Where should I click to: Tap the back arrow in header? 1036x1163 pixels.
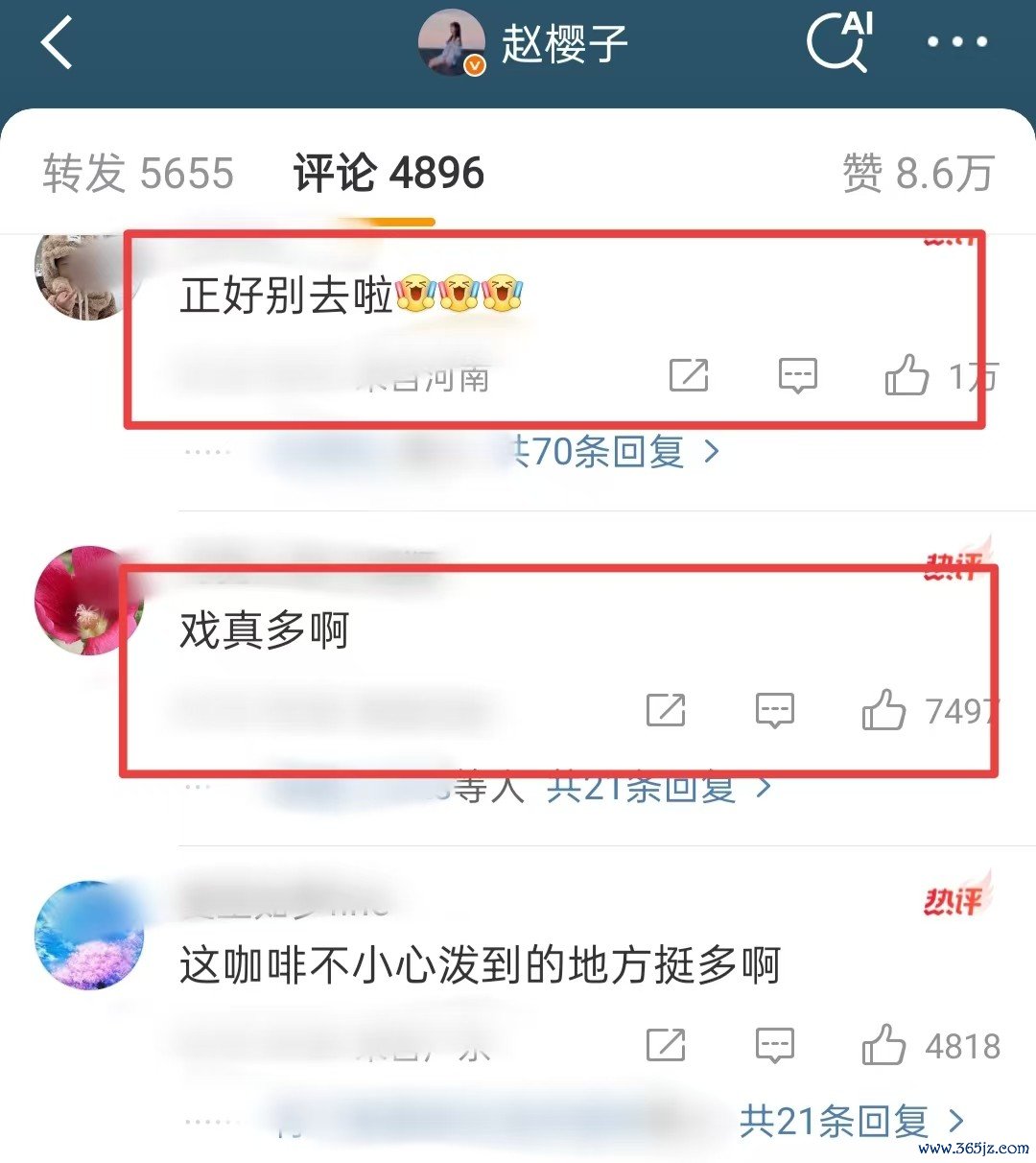[57, 43]
